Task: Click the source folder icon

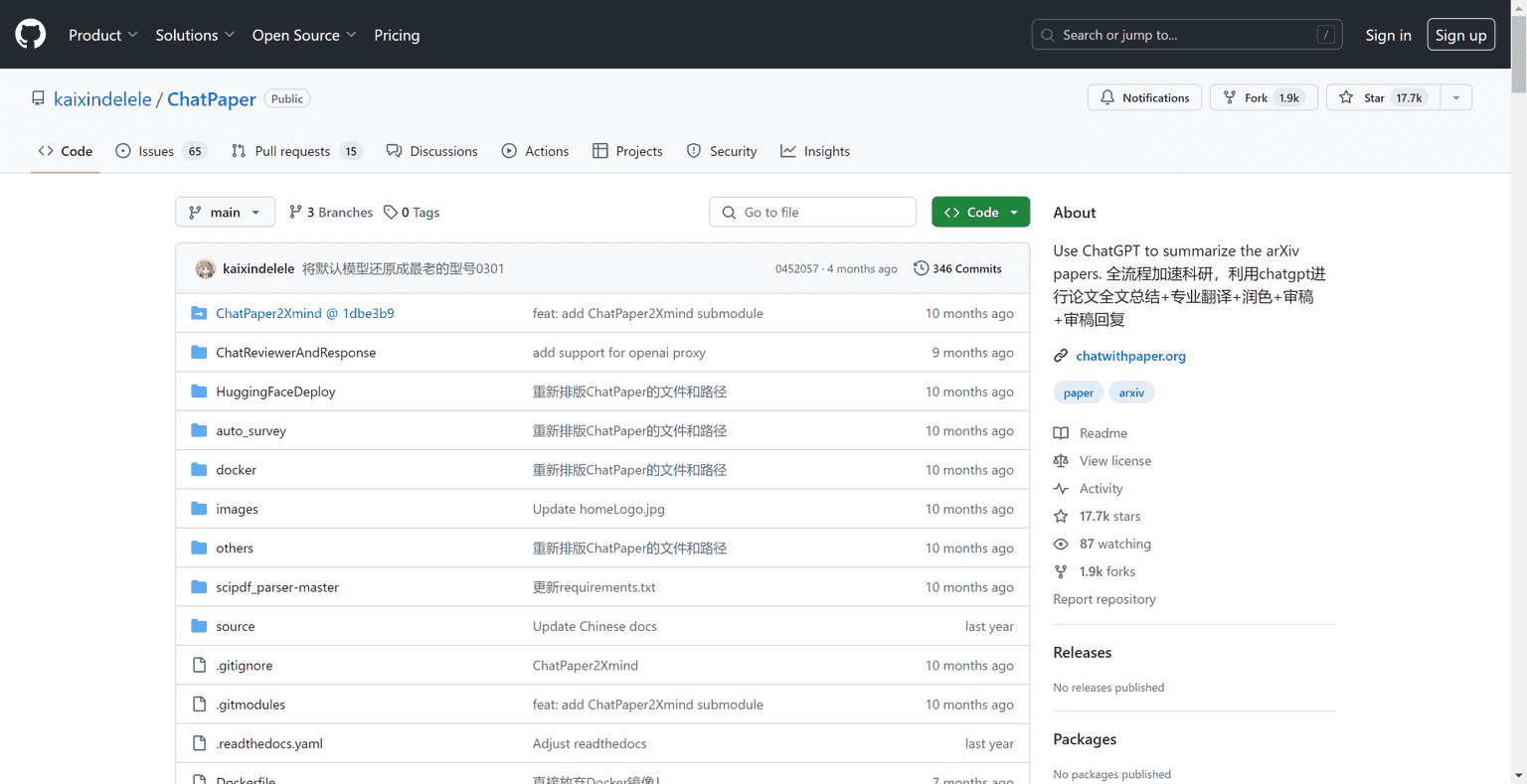Action: pyautogui.click(x=199, y=626)
